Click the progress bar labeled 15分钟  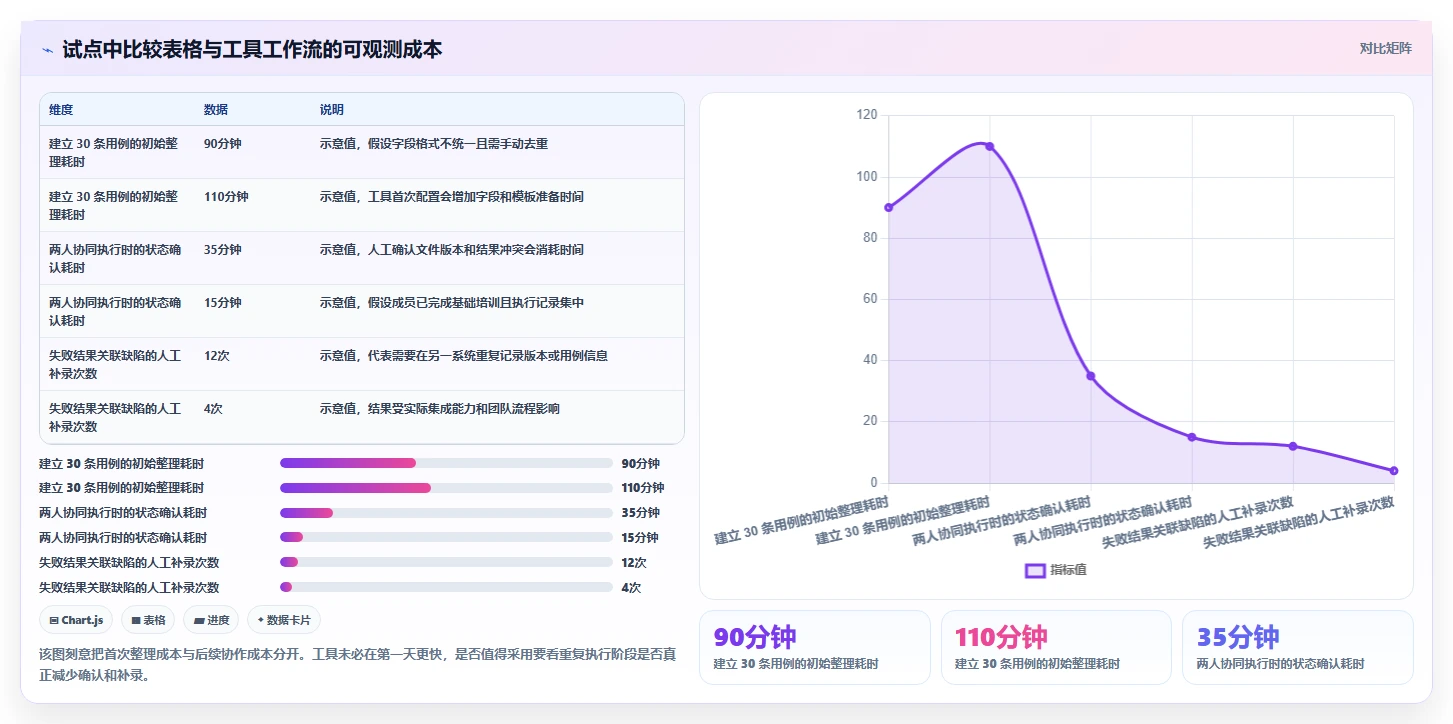click(446, 537)
